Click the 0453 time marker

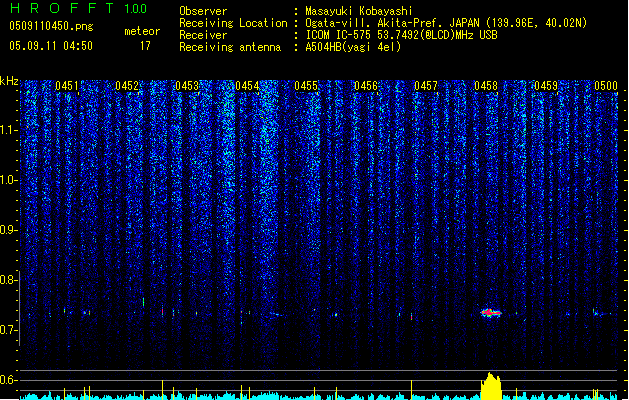pos(187,86)
